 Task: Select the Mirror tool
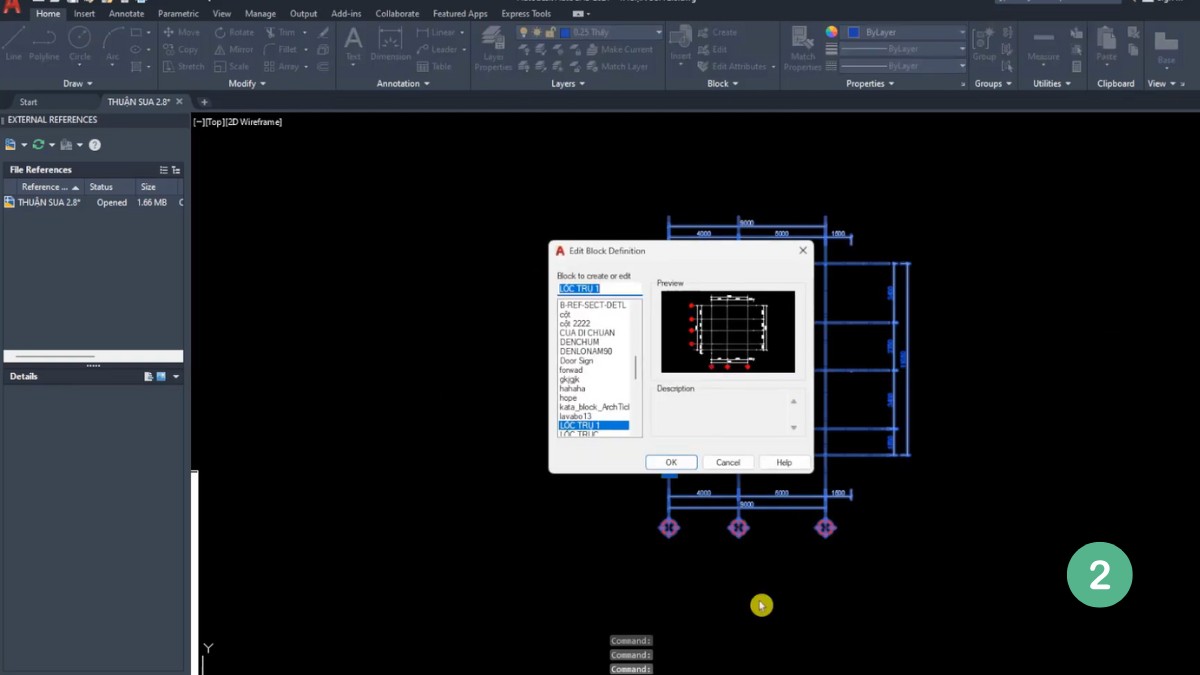point(234,49)
